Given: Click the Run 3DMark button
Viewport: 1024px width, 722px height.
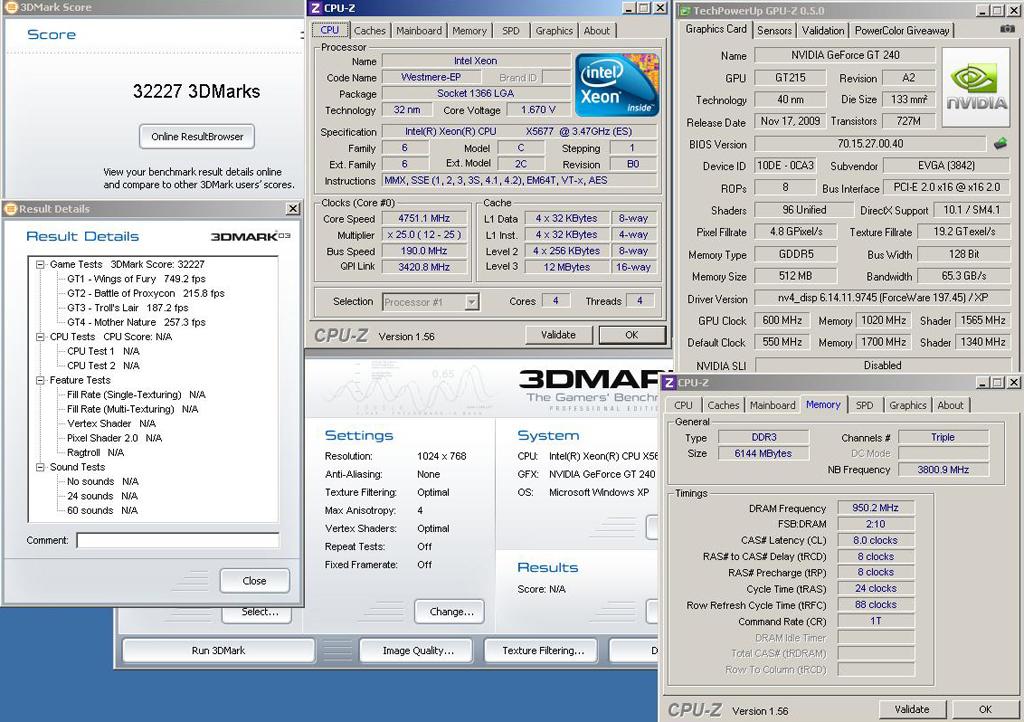Looking at the screenshot, I should [x=218, y=650].
